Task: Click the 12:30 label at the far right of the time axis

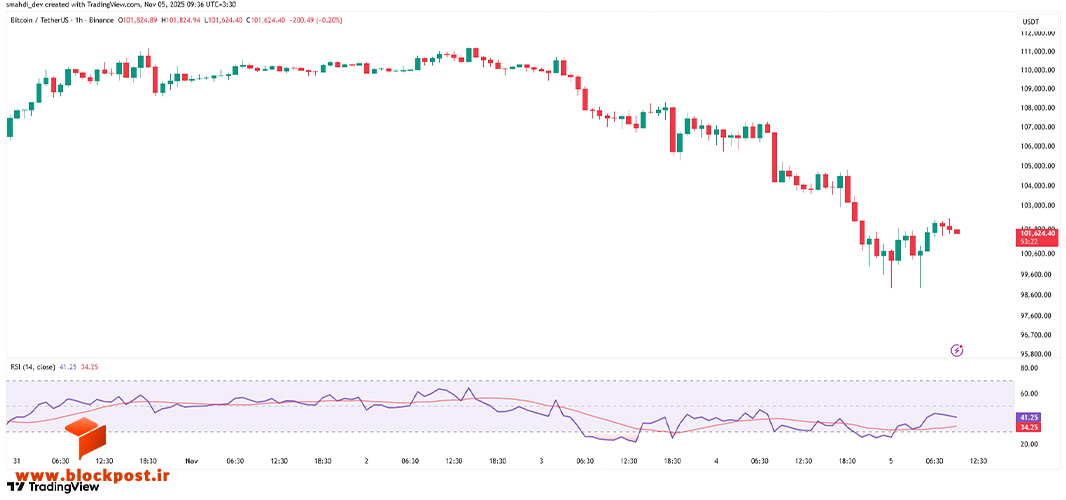Action: pyautogui.click(x=978, y=461)
